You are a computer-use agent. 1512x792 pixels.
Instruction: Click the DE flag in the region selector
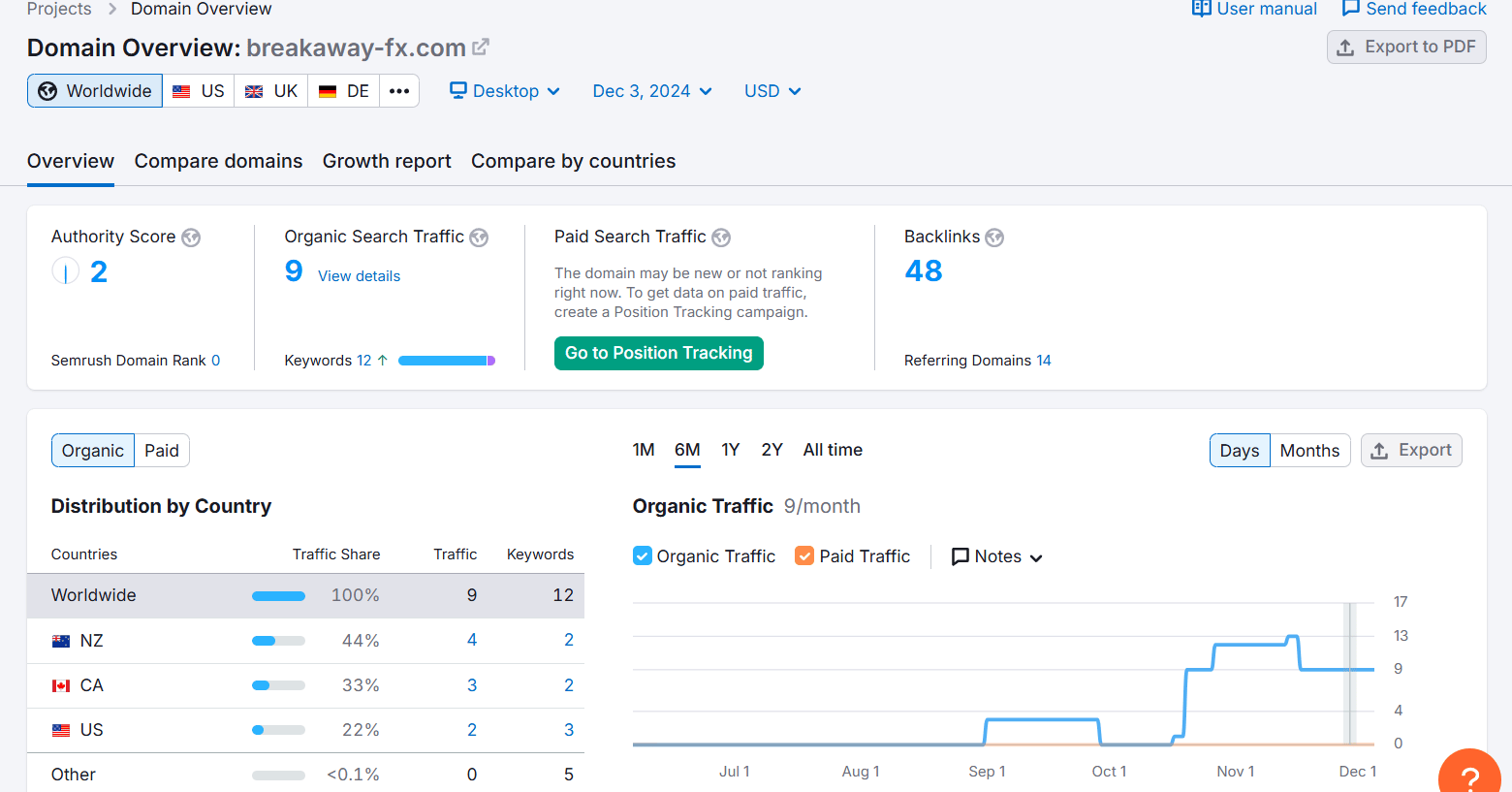coord(328,91)
